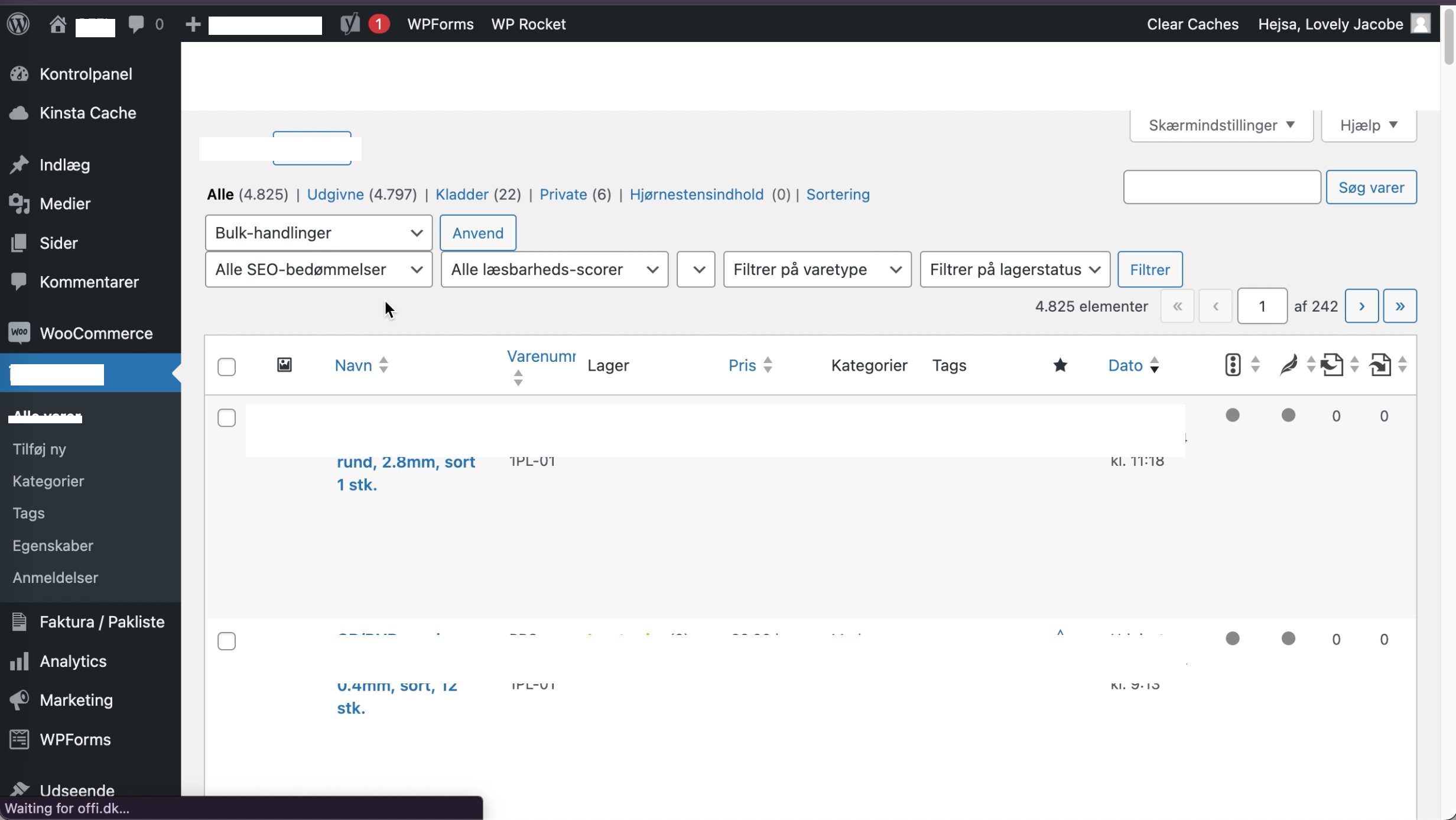1456x820 pixels.
Task: Show Kladder products link
Action: coord(461,195)
